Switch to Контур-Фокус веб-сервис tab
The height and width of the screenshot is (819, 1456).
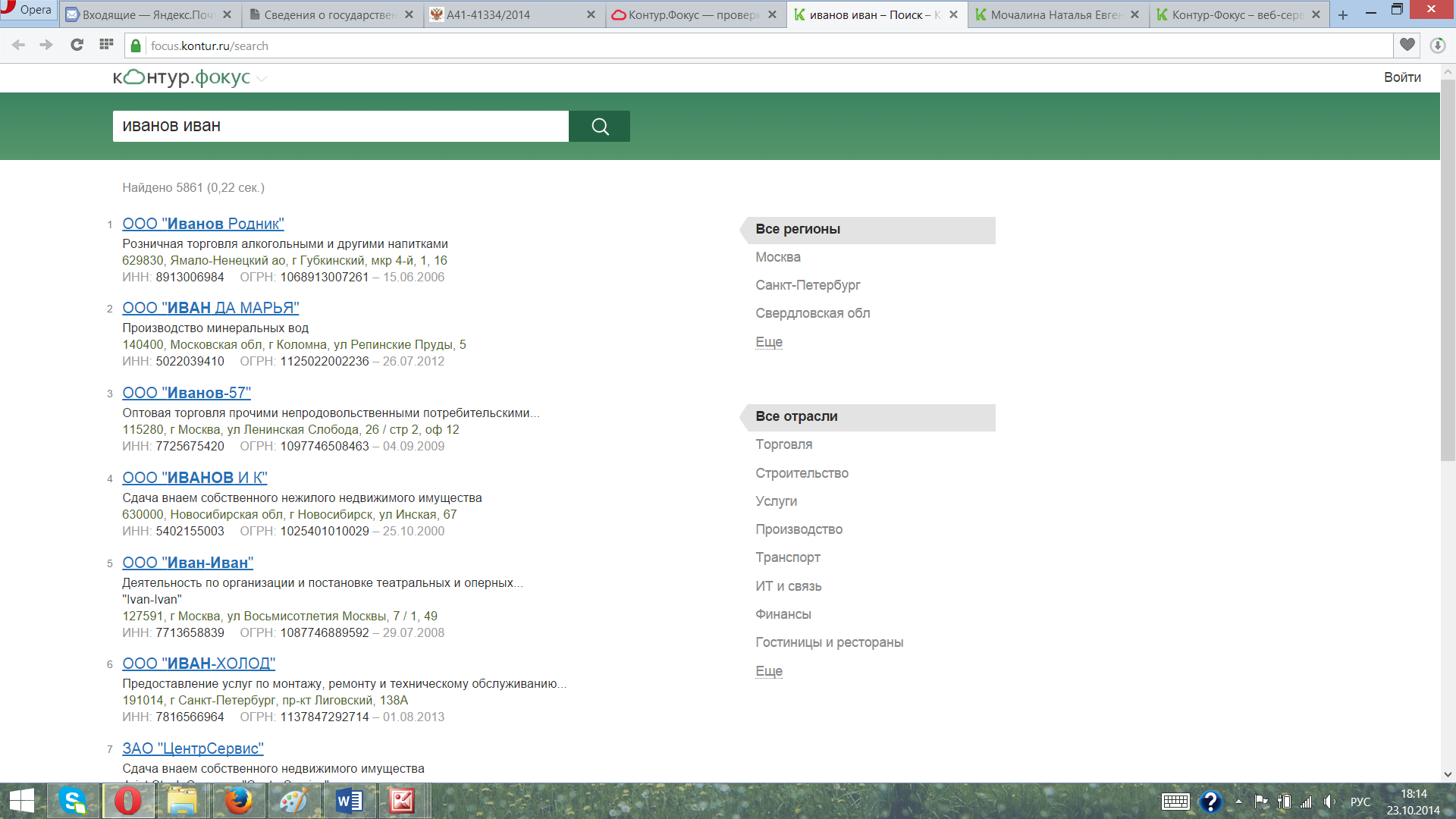[1239, 15]
